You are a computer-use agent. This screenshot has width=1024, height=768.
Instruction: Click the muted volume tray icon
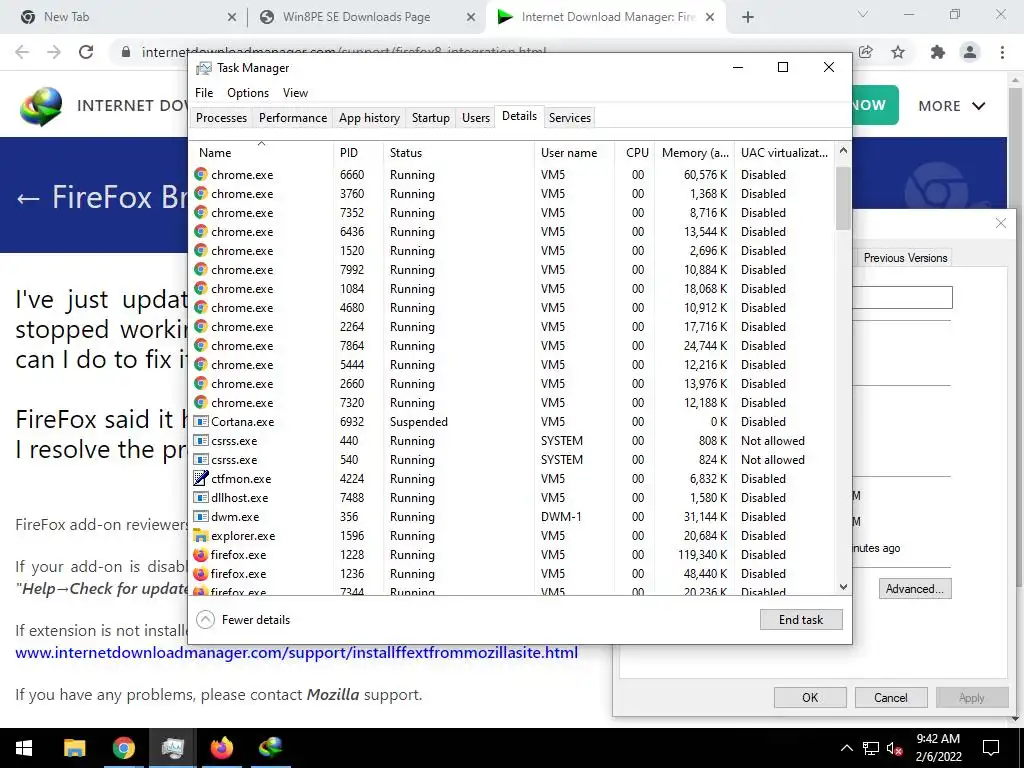pos(895,748)
